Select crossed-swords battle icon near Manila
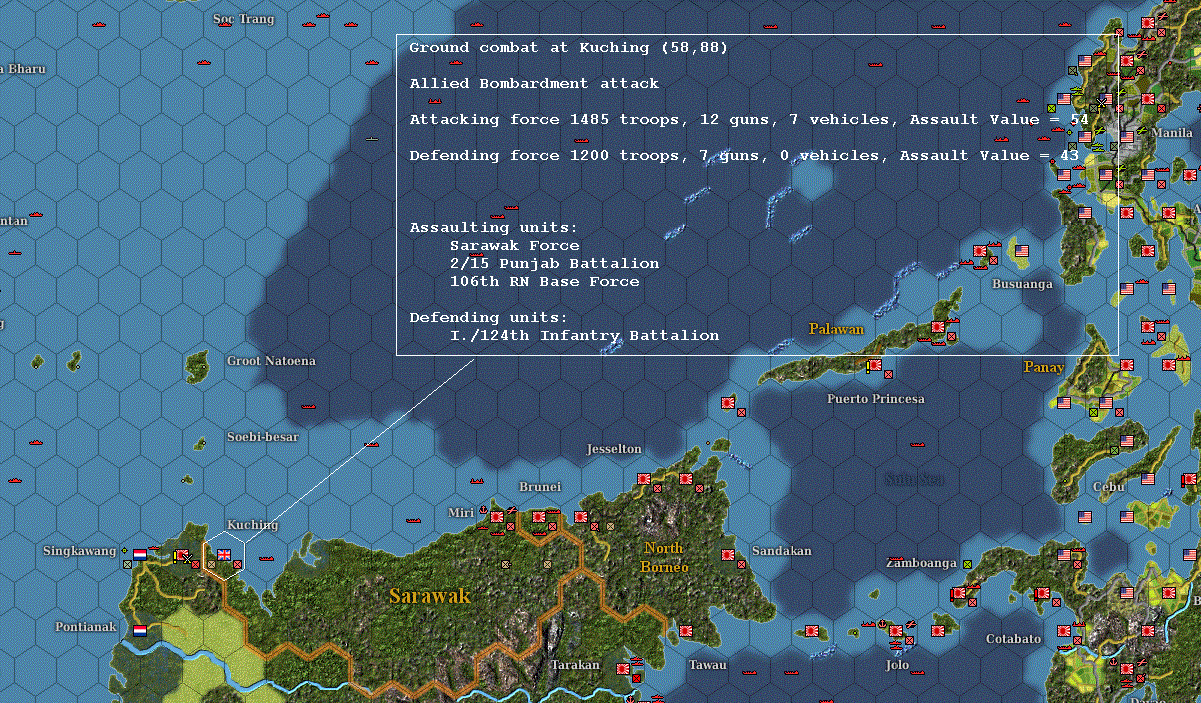Viewport: 1201px width, 703px height. 1103,101
